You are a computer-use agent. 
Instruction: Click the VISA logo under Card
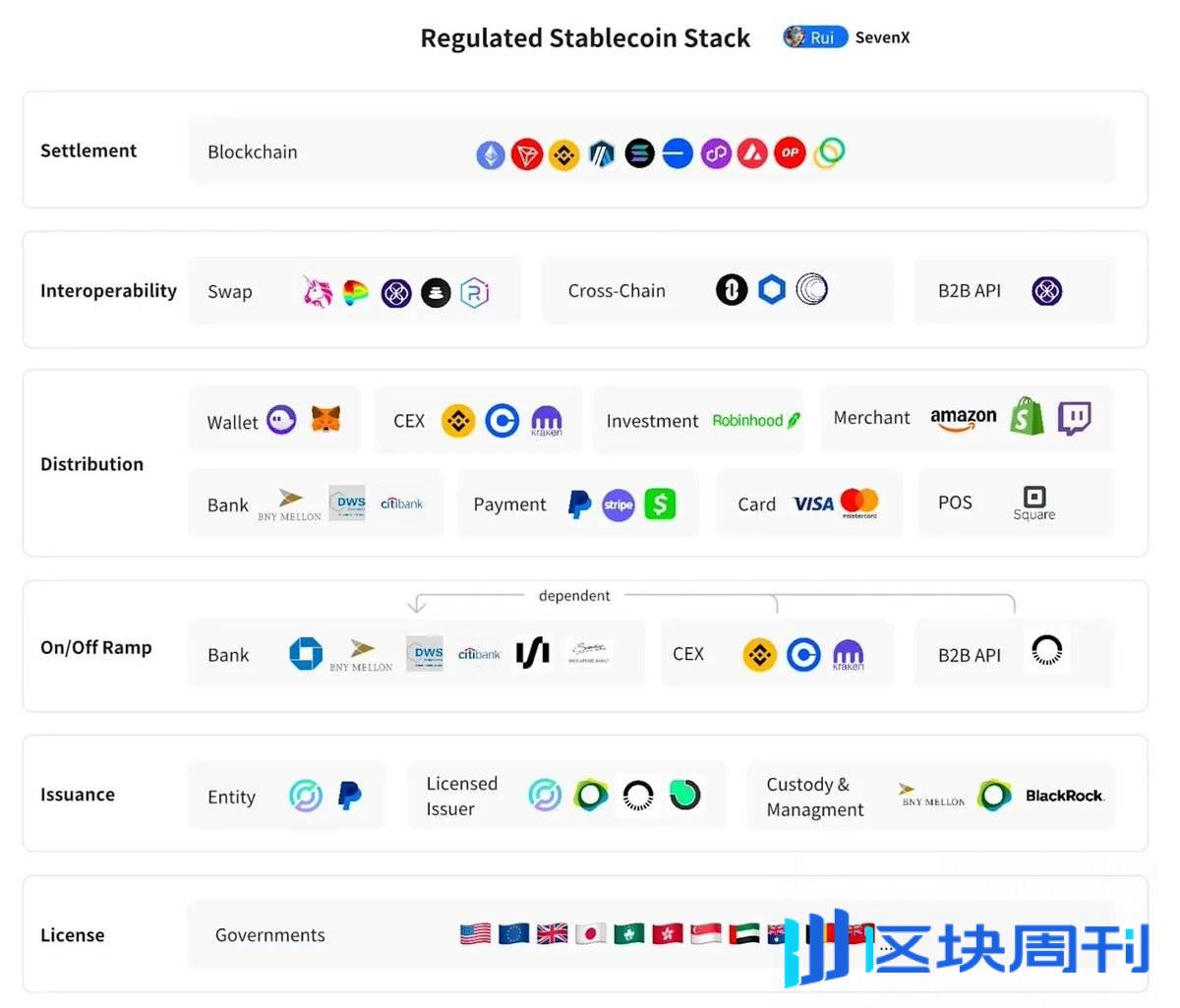pos(813,504)
